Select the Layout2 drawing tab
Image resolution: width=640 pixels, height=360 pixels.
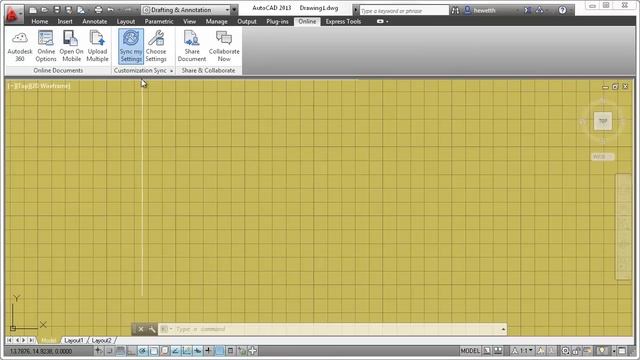tap(101, 340)
